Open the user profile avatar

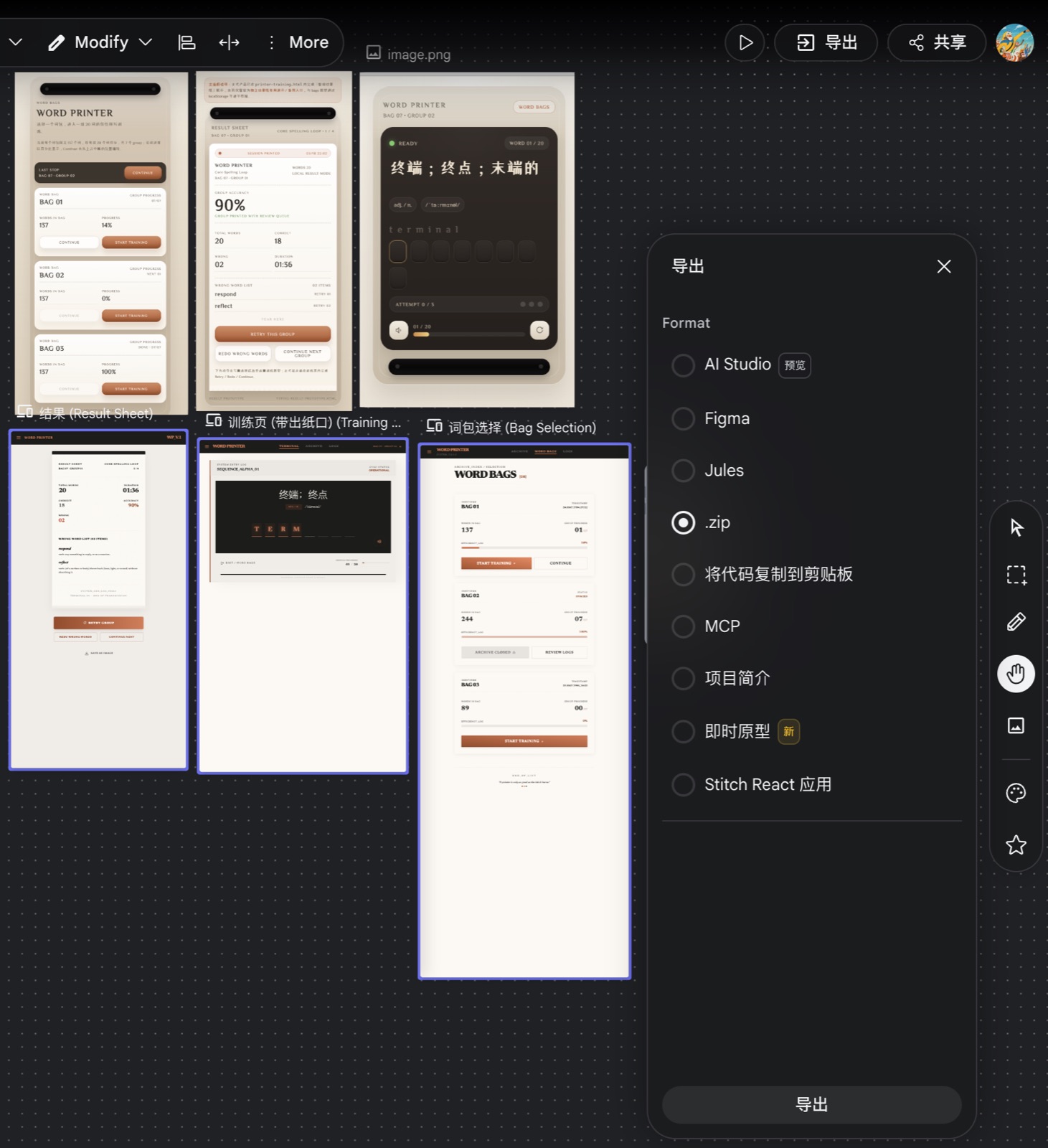coord(1014,42)
